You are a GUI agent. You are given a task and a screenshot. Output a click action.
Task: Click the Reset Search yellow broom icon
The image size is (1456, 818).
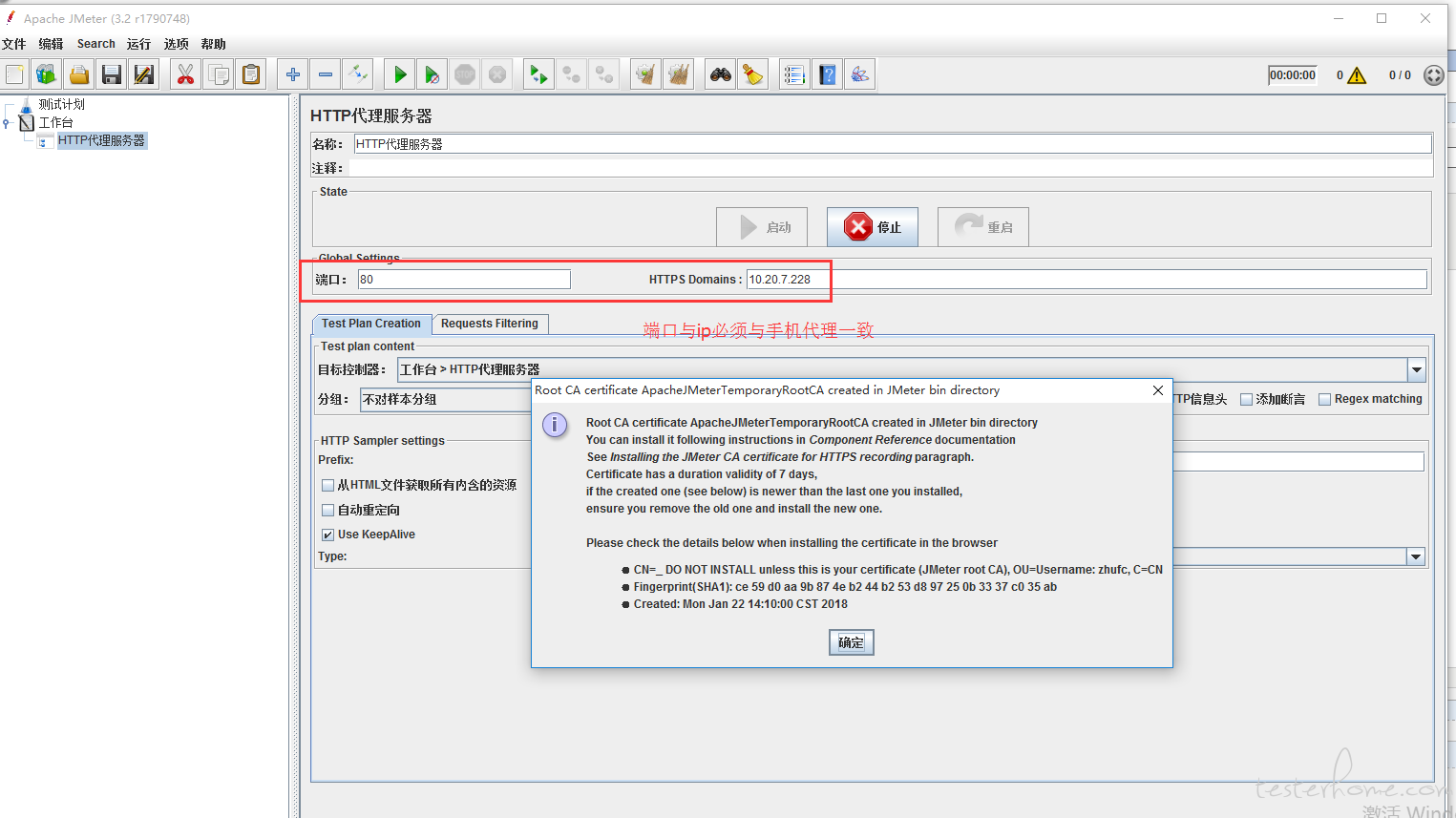point(753,74)
